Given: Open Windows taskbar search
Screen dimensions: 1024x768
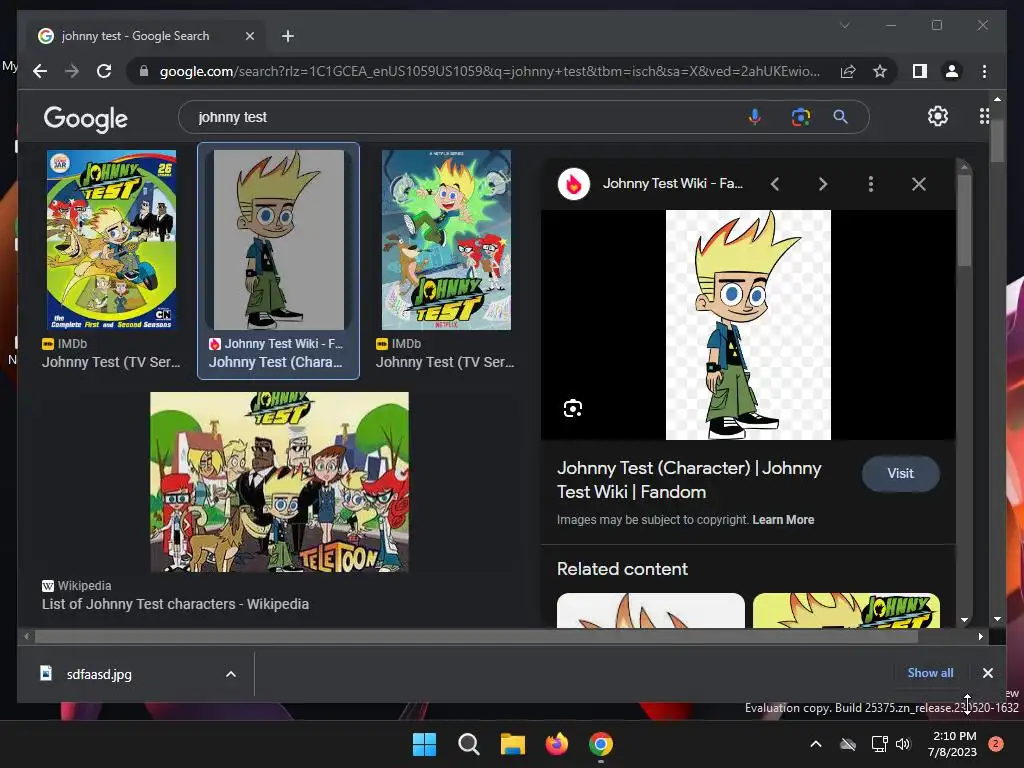Looking at the screenshot, I should (x=468, y=744).
